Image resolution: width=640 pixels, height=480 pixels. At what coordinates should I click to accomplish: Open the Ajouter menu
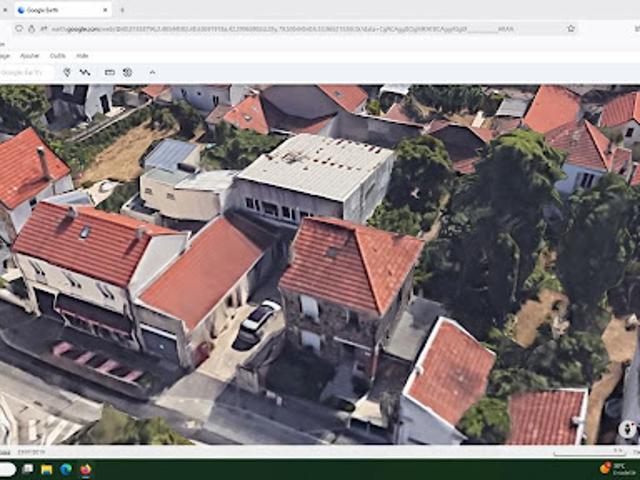30,56
